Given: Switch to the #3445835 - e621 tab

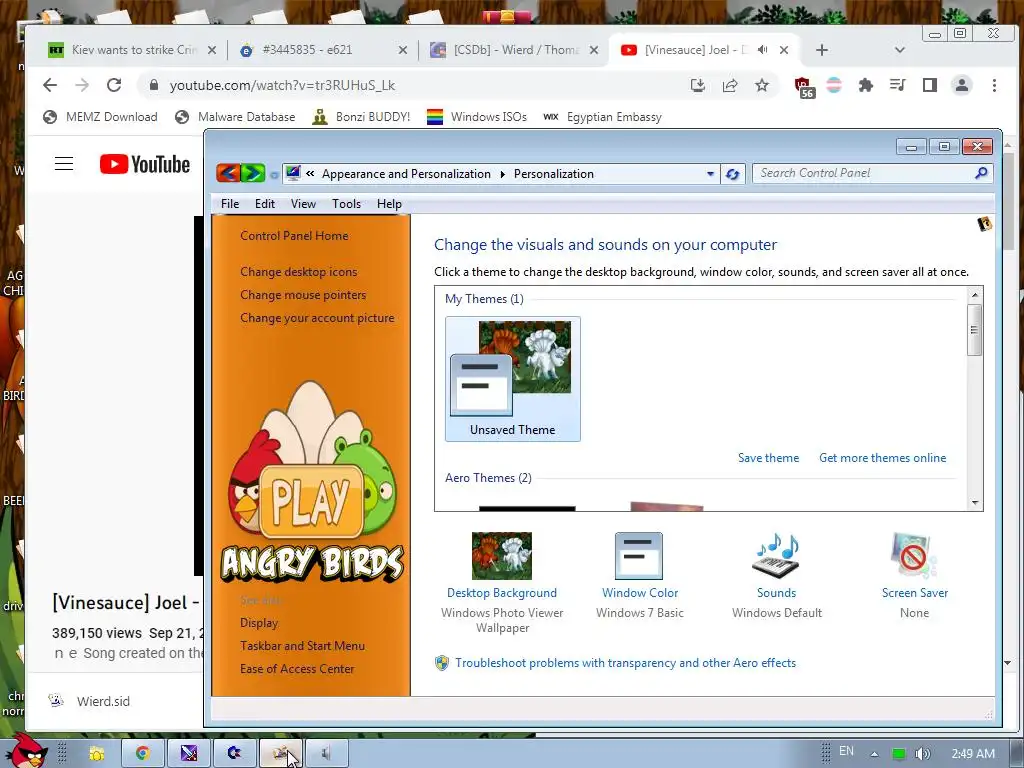Looking at the screenshot, I should point(323,50).
